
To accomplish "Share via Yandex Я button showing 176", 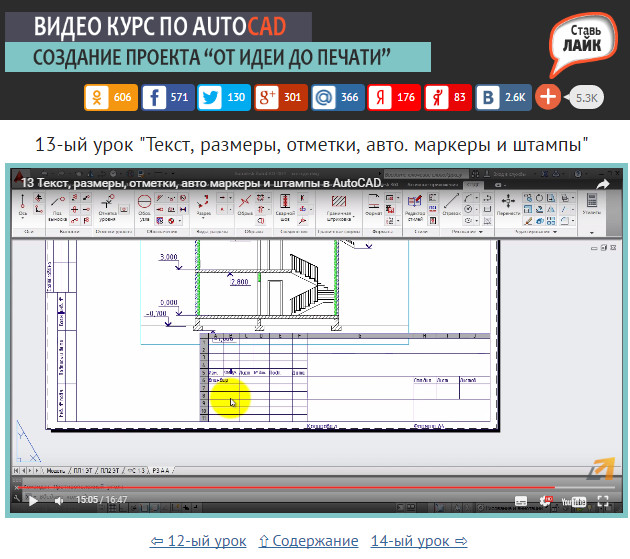I will click(x=394, y=97).
